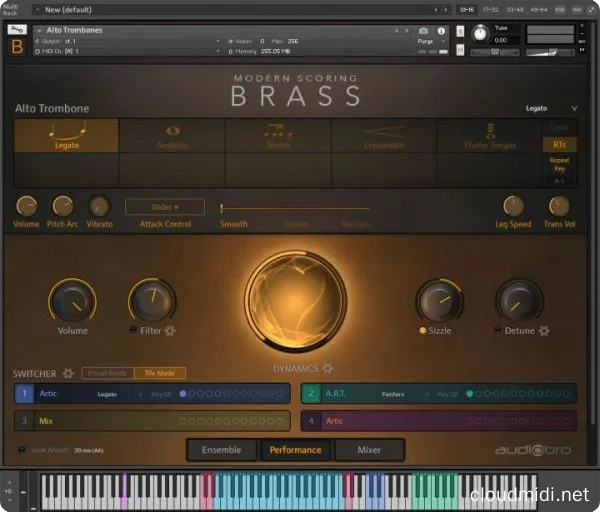Switch to Preset Mode
Viewport: 600px width, 512px height.
coord(108,373)
